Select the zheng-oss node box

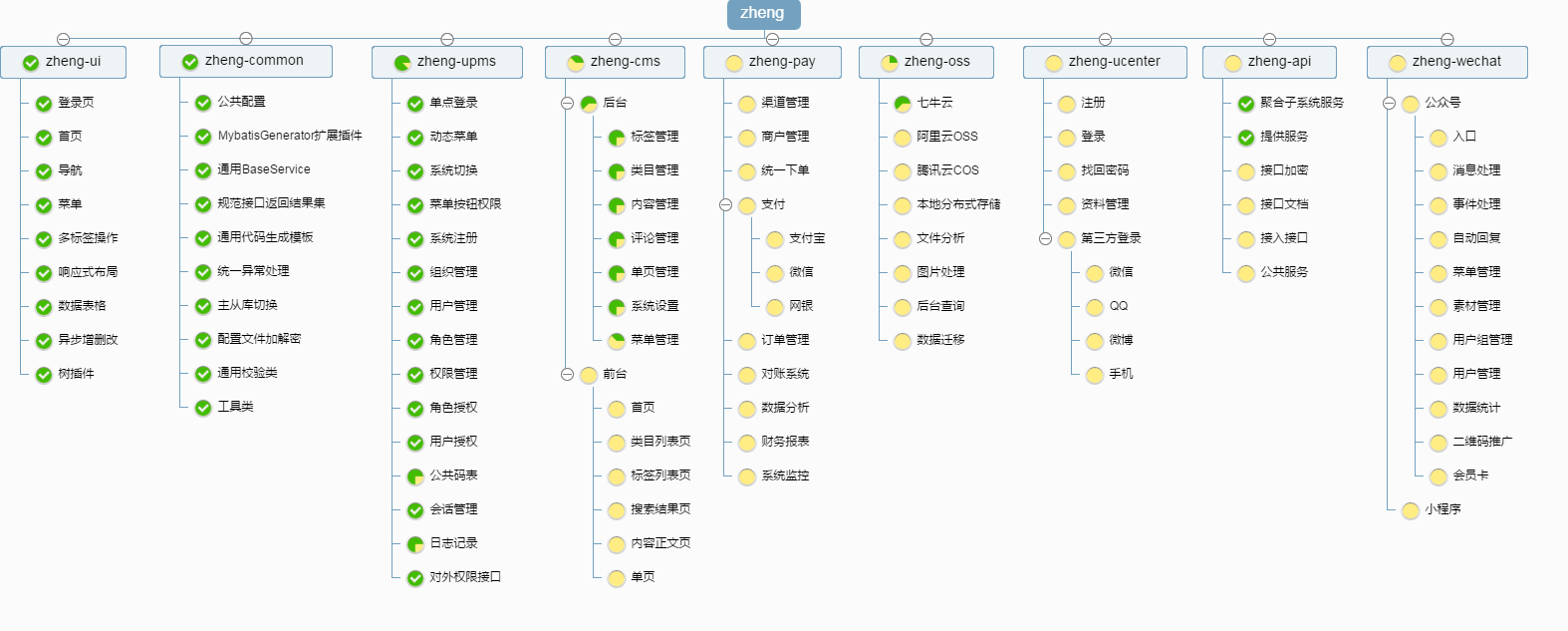coord(926,62)
